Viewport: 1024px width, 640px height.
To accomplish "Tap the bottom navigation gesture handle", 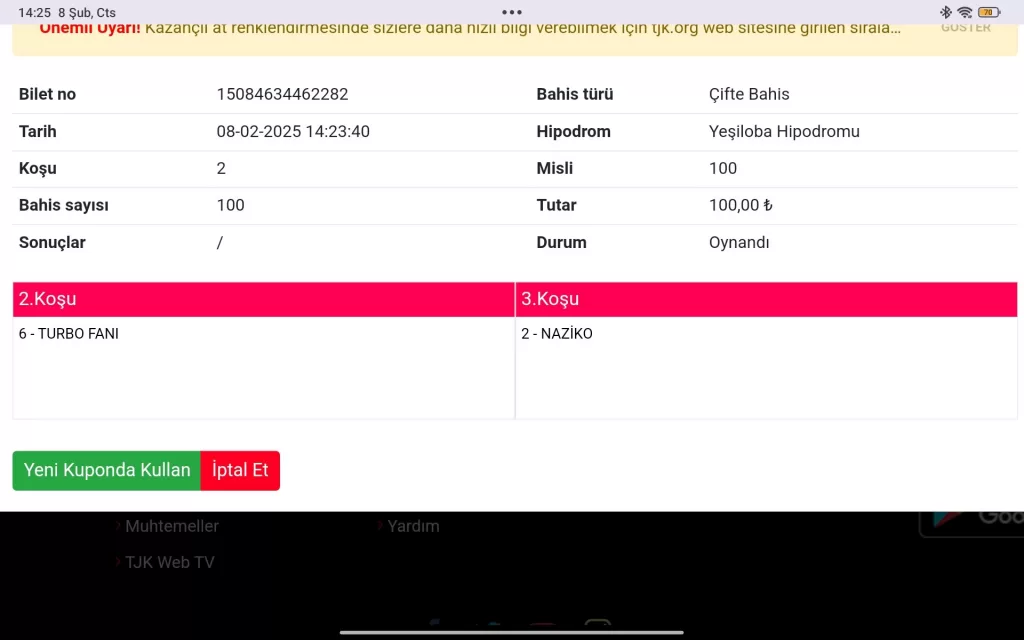I will pyautogui.click(x=512, y=632).
